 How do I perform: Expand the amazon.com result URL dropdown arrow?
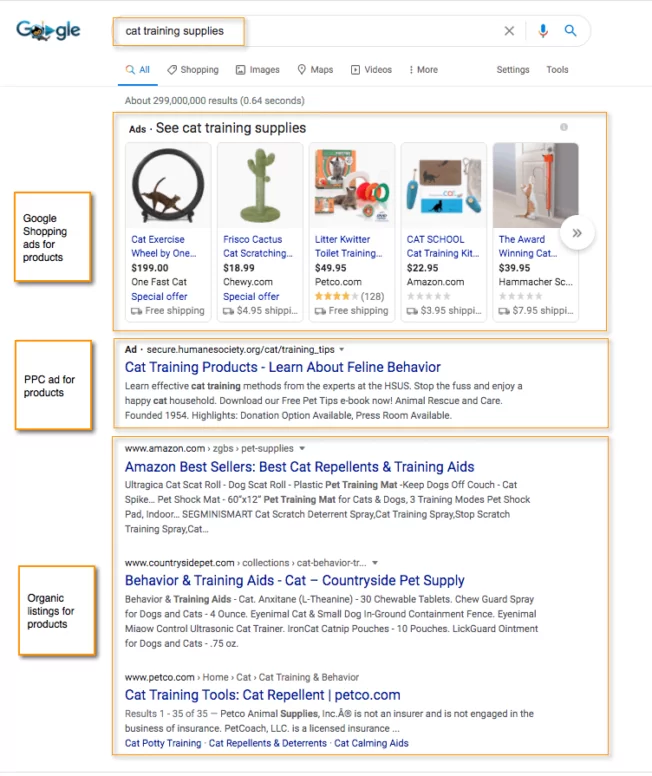(x=303, y=449)
